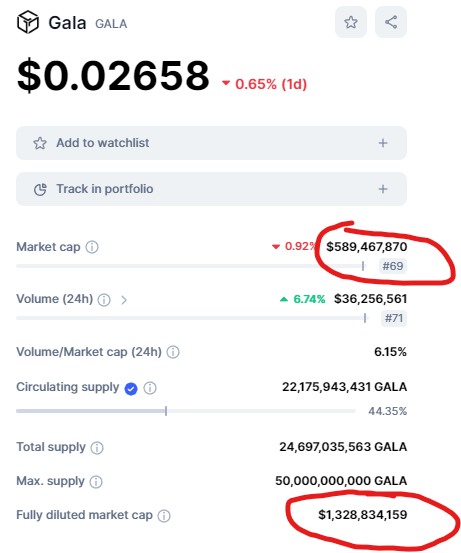This screenshot has width=461, height=553.
Task: Open Fully diluted market cap info icon
Action: pyautogui.click(x=164, y=516)
